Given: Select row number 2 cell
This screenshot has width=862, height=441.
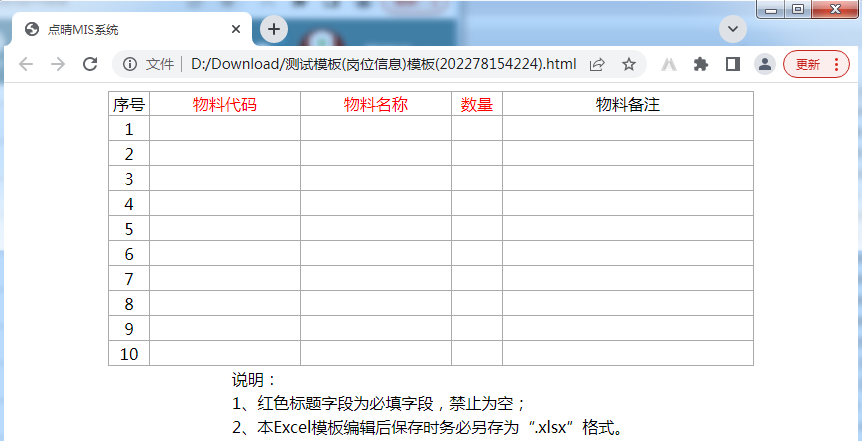Looking at the screenshot, I should click(x=129, y=153).
